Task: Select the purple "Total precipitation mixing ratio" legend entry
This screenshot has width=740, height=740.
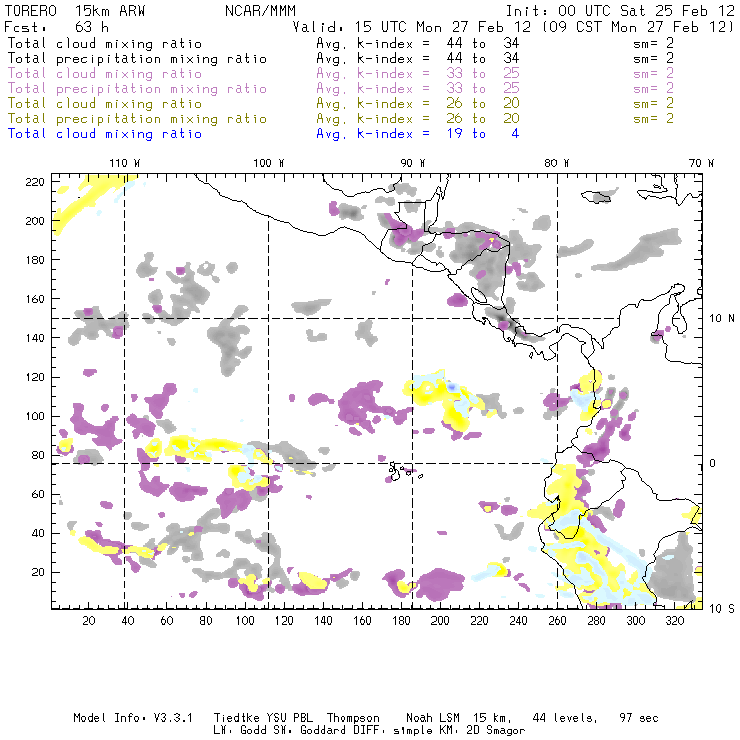Action: (x=137, y=89)
